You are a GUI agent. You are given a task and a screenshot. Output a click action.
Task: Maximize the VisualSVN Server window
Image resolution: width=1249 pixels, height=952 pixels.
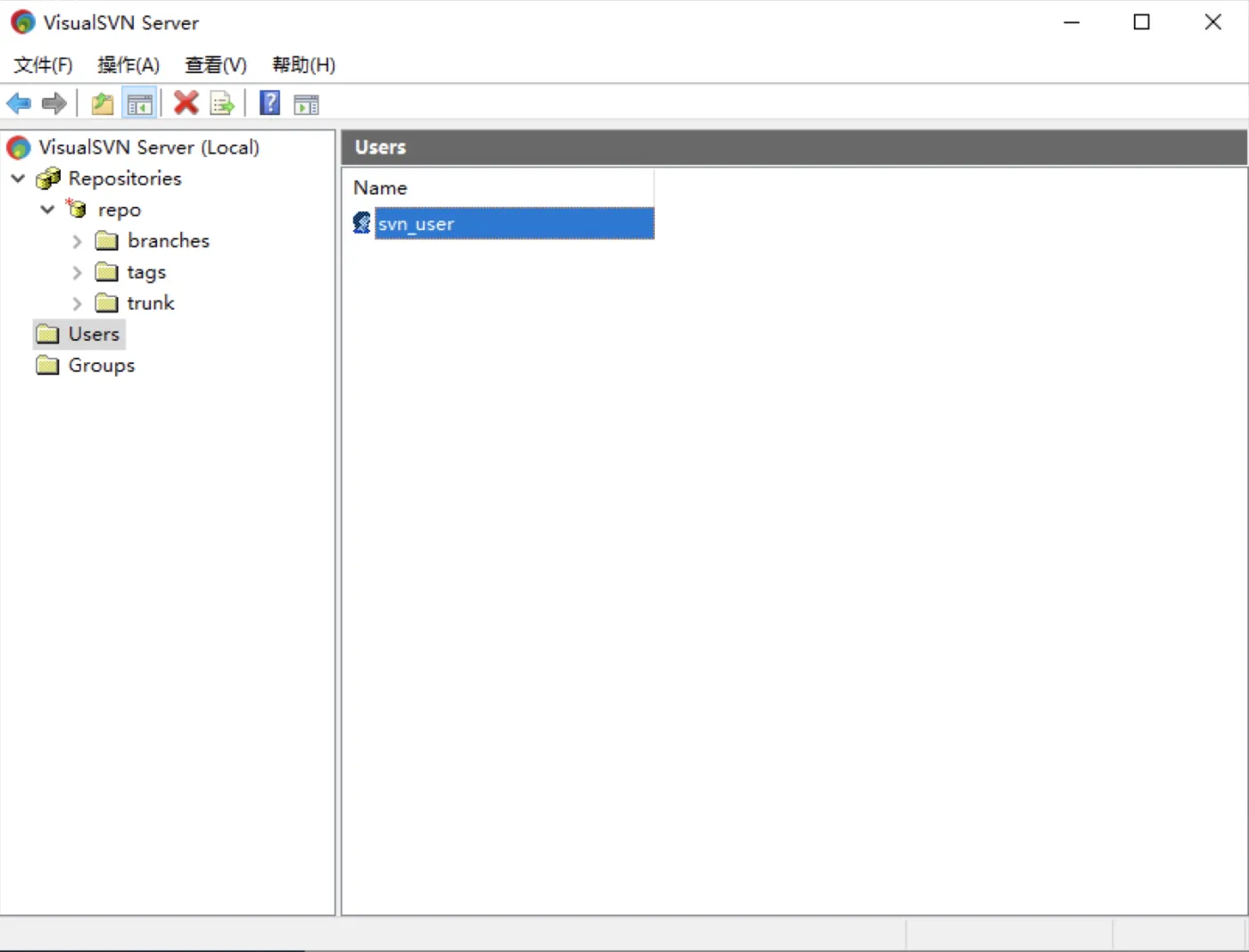tap(1141, 22)
